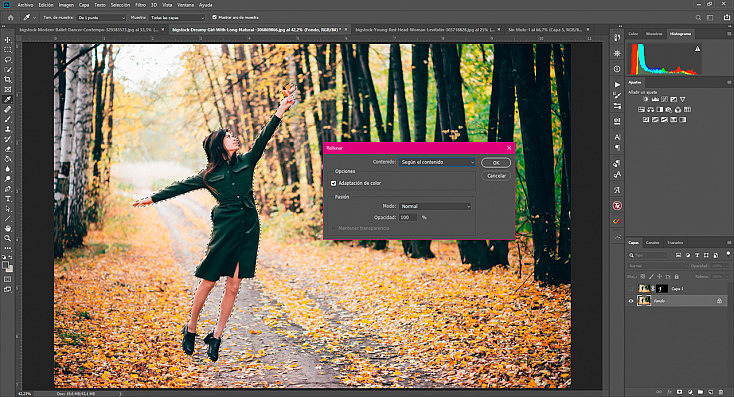Image resolution: width=734 pixels, height=397 pixels.
Task: Select the Eraser tool
Action: point(7,149)
